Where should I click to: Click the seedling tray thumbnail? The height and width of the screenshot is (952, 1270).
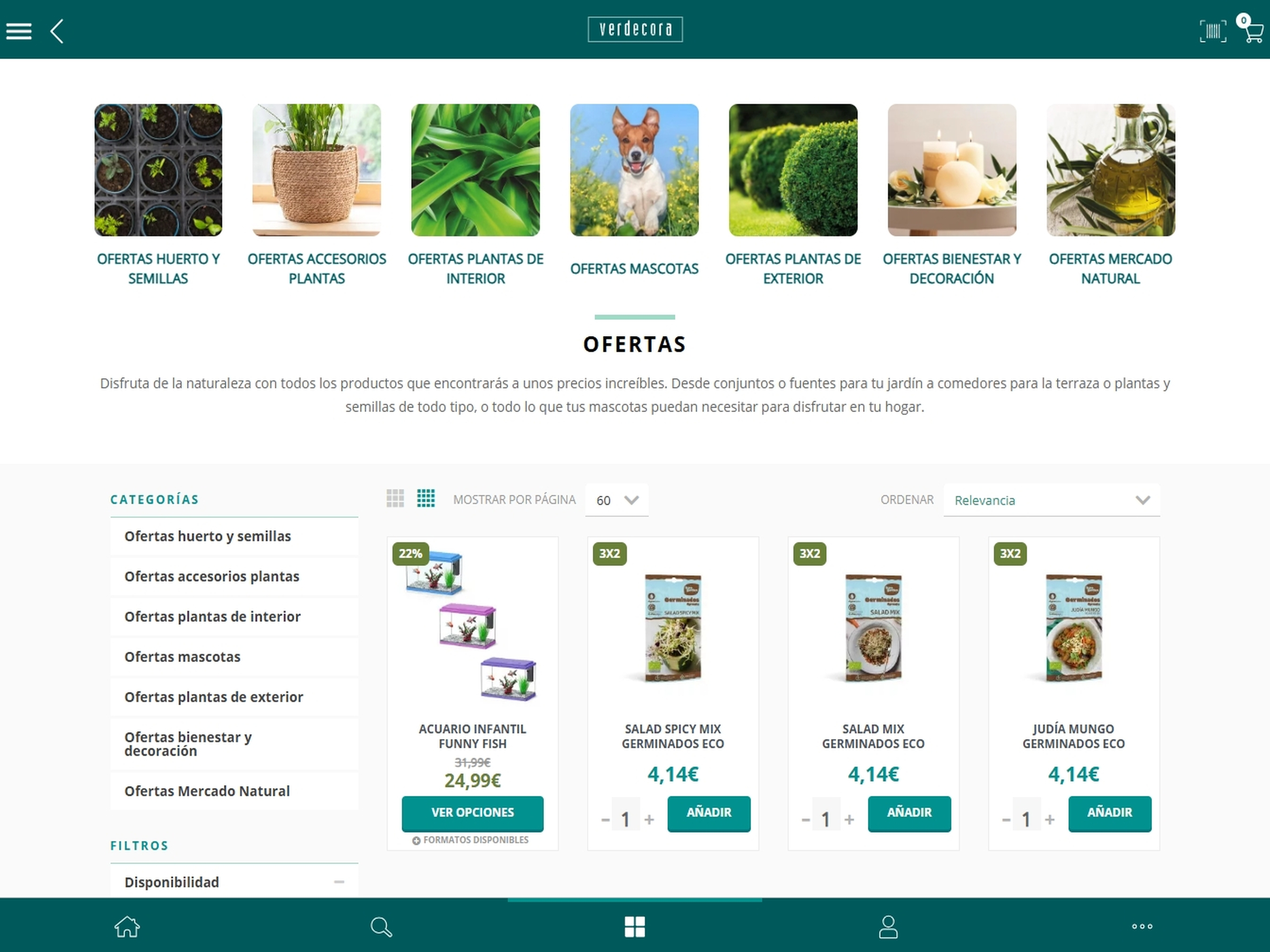point(158,170)
